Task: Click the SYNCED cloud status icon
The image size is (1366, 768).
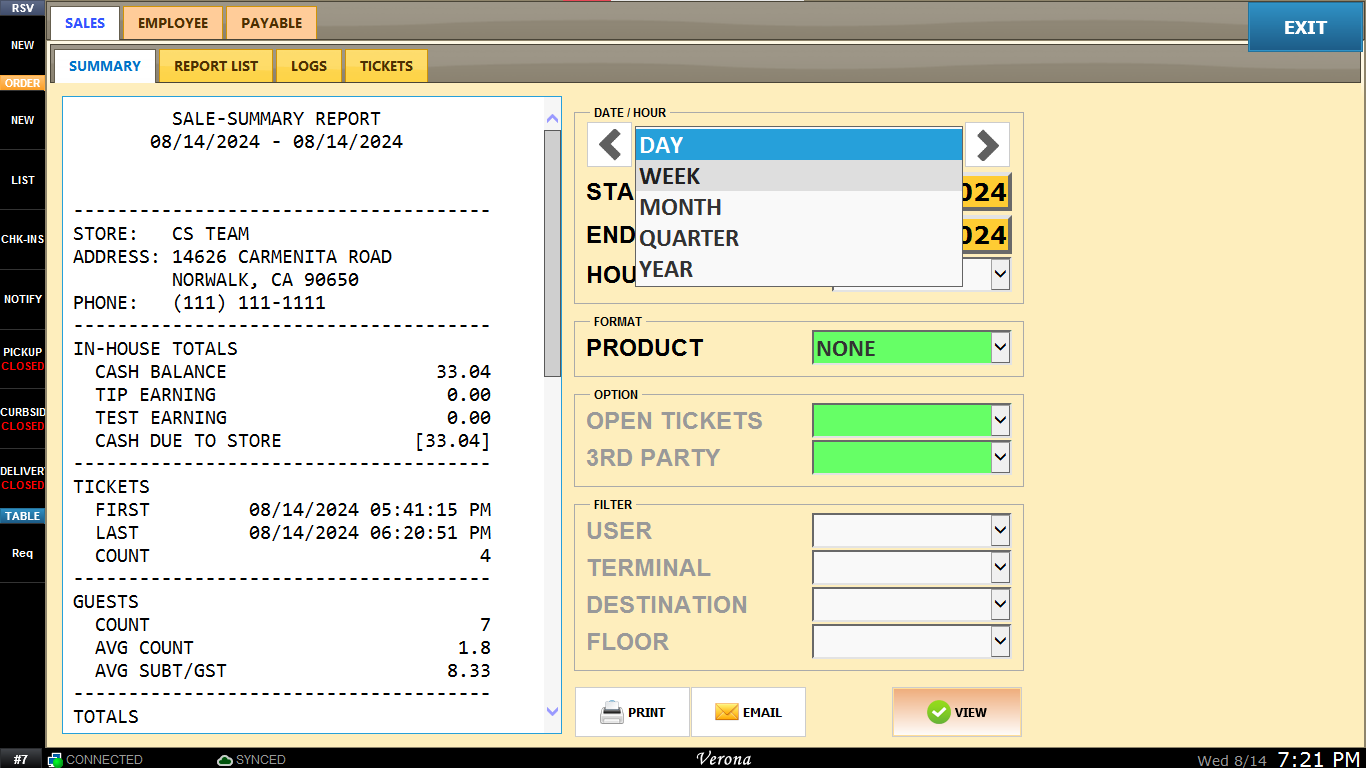Action: (225, 760)
